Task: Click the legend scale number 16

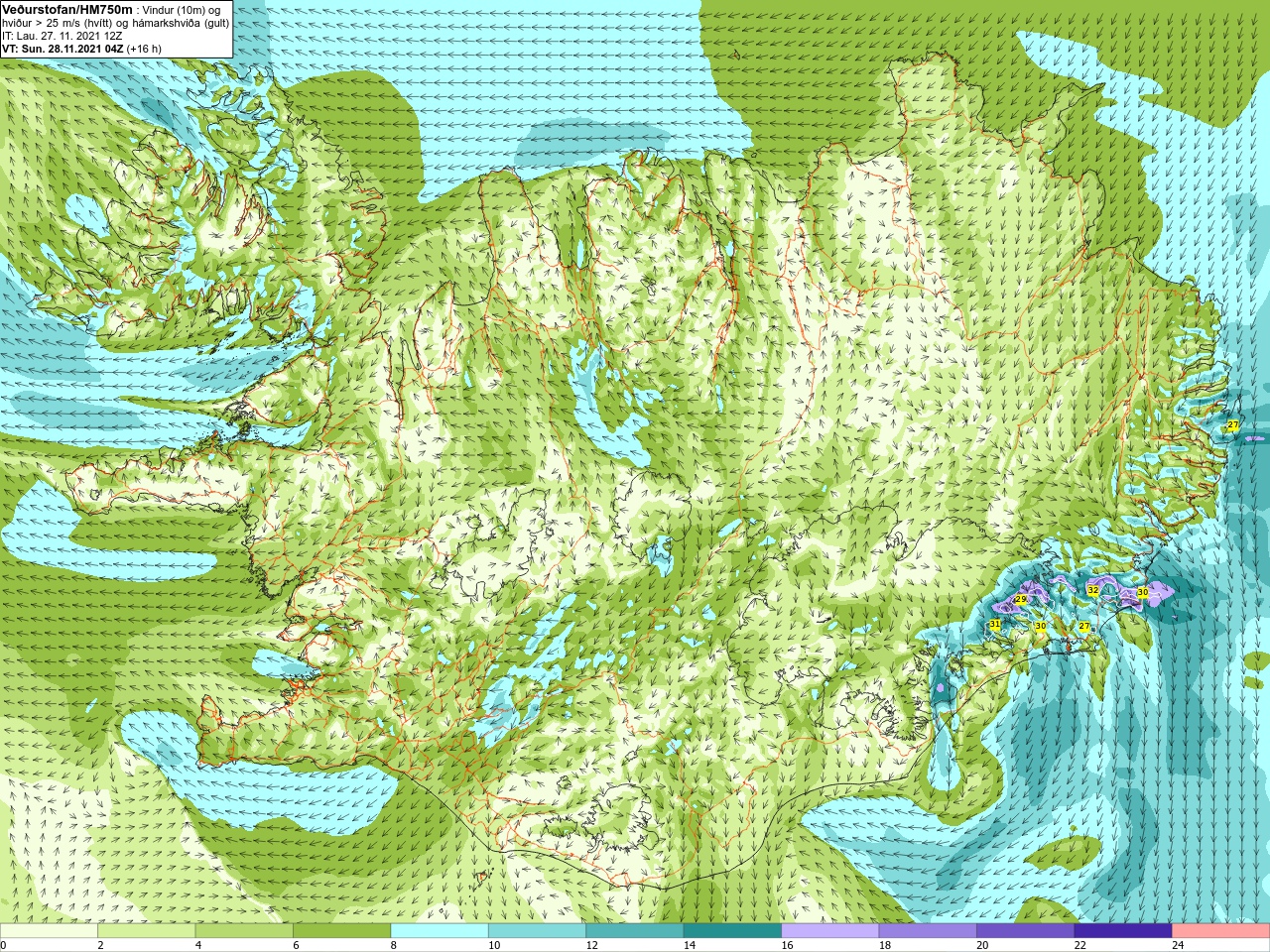Action: [x=787, y=945]
